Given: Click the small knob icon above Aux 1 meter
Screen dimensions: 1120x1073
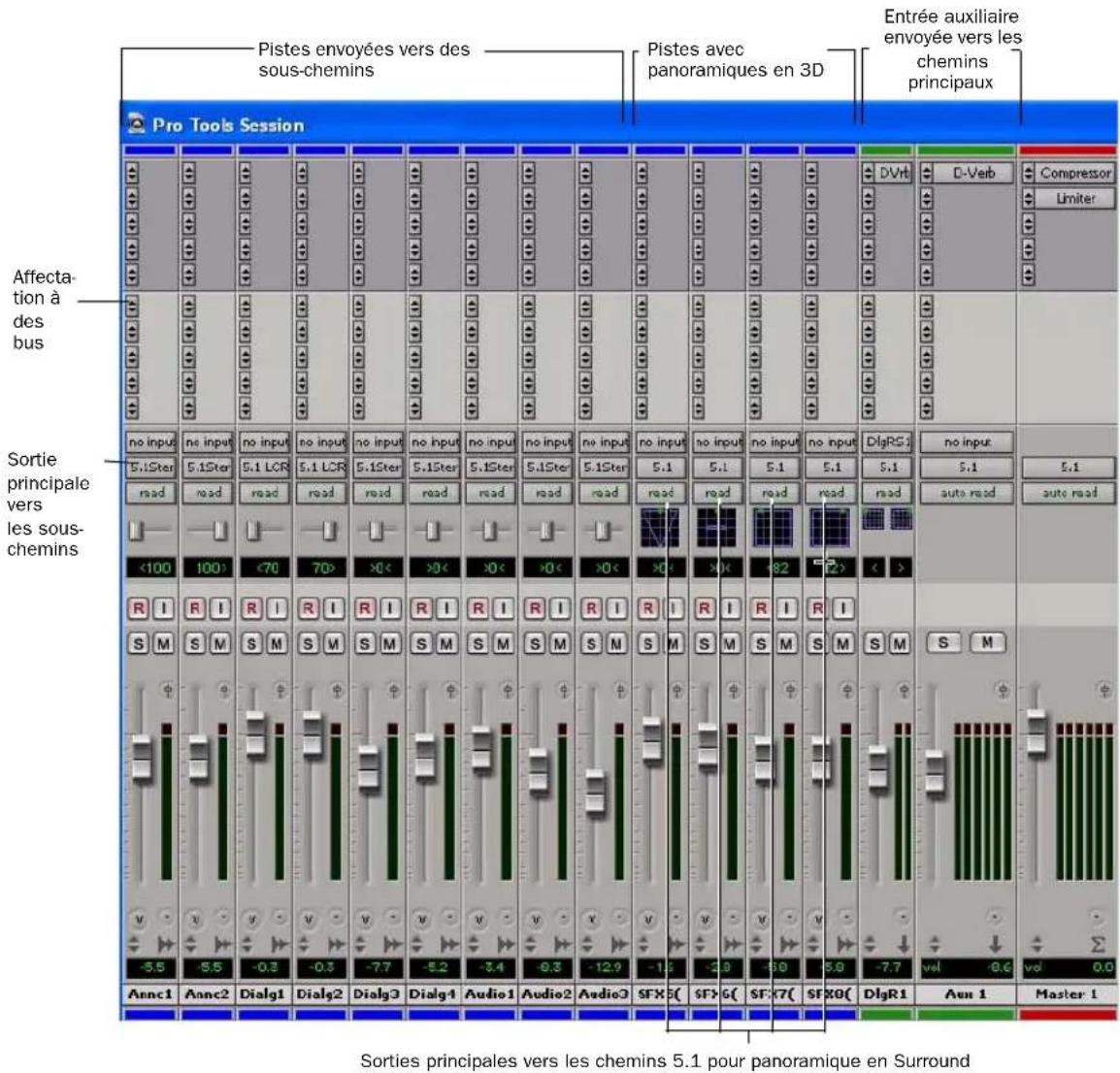Looking at the screenshot, I should click(x=1004, y=691).
